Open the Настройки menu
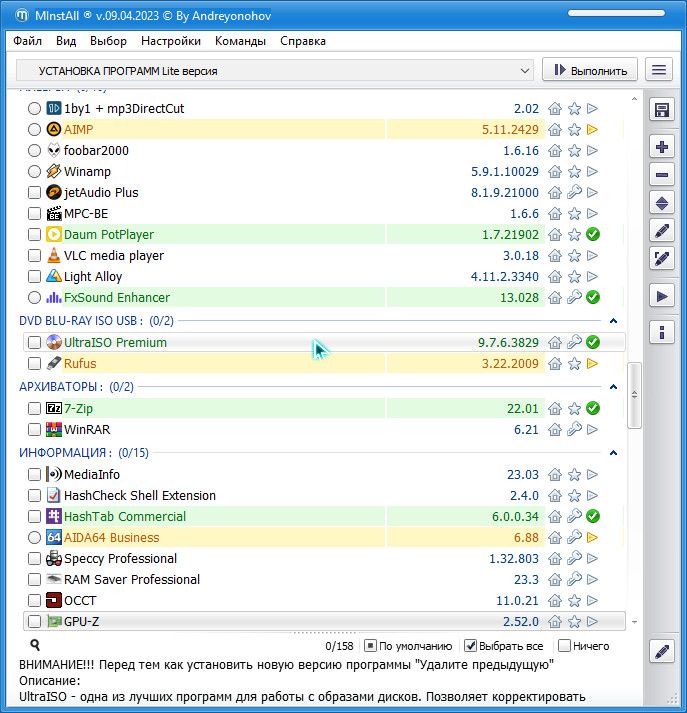The height and width of the screenshot is (713, 687). click(x=171, y=41)
